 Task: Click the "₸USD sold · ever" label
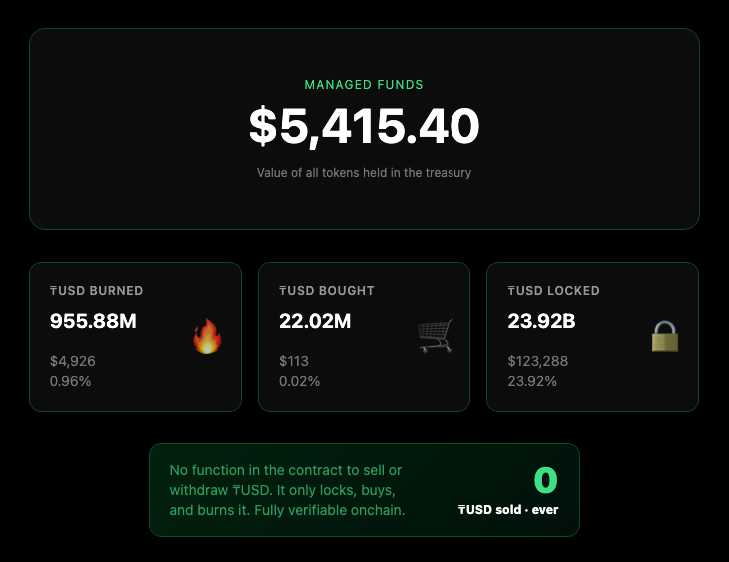click(x=508, y=510)
